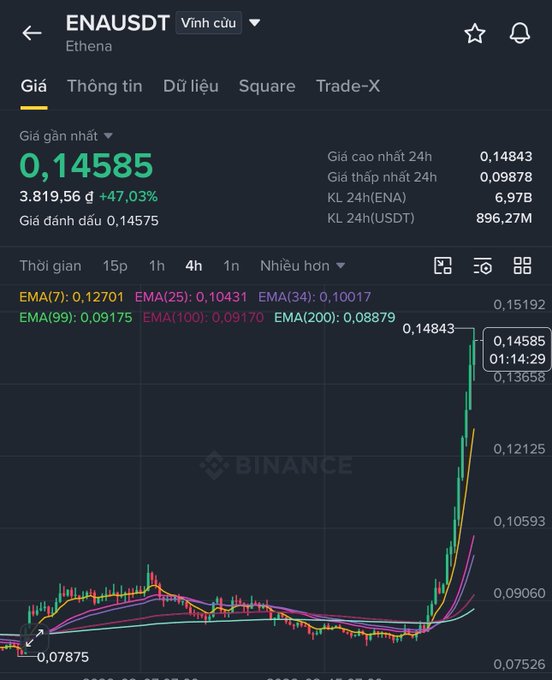Tap the 0,07875 low marker on chart
552x680 pixels.
[x=63, y=657]
